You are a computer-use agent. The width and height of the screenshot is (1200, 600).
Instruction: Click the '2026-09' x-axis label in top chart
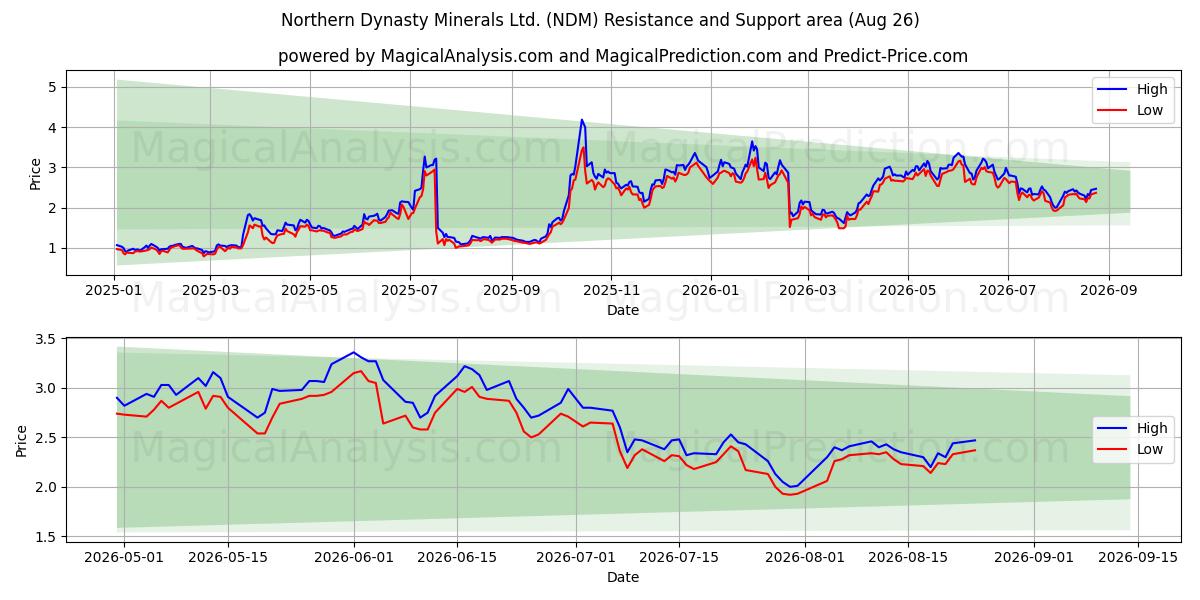(1108, 290)
